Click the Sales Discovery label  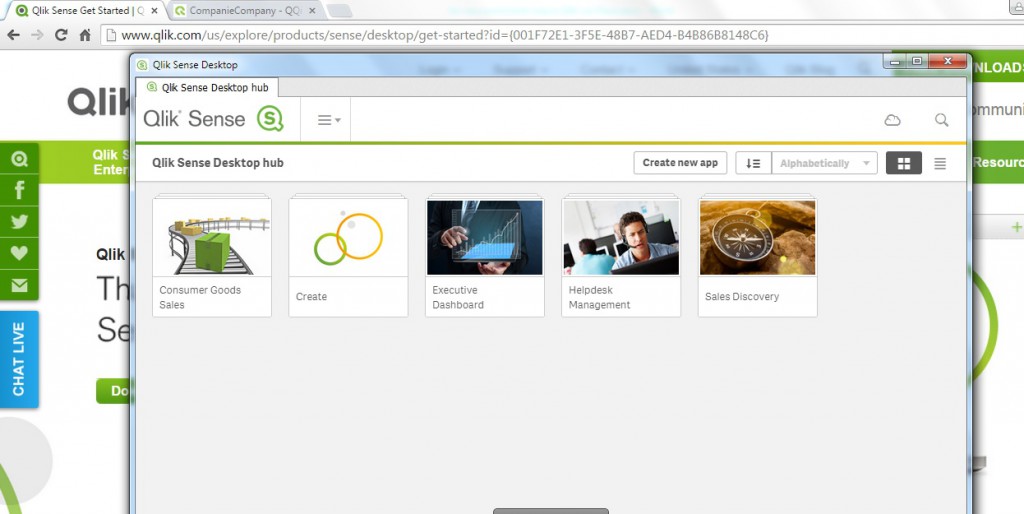742,297
